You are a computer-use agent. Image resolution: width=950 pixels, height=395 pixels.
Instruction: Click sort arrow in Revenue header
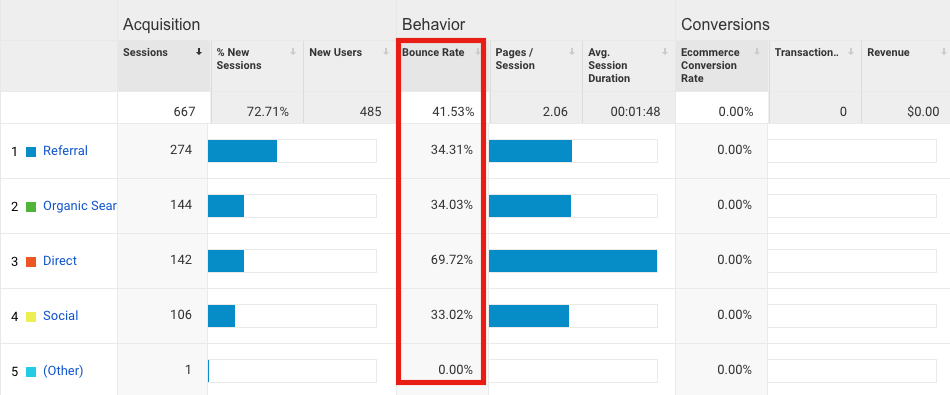coord(943,52)
